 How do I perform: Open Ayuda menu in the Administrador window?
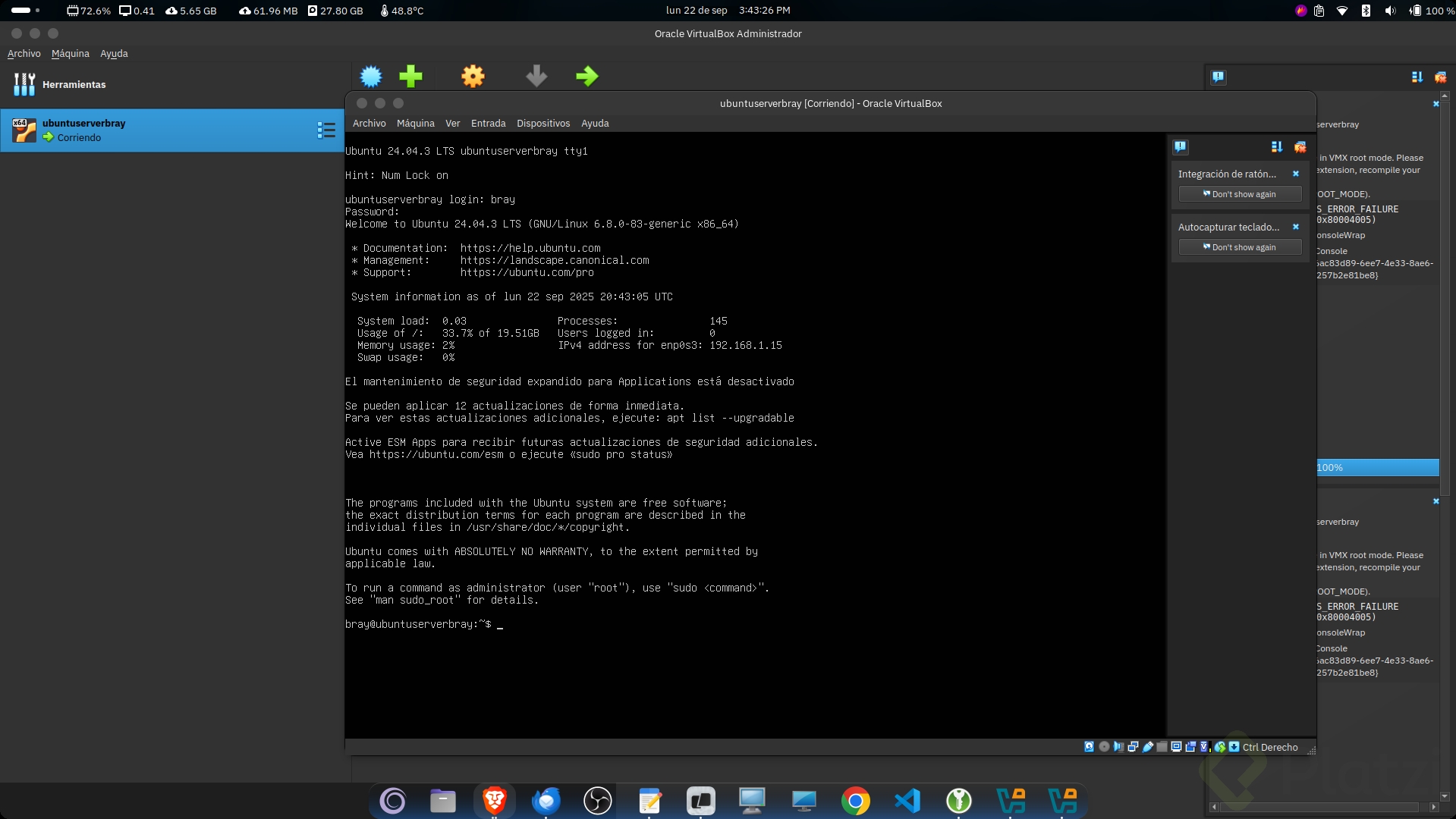pos(114,54)
